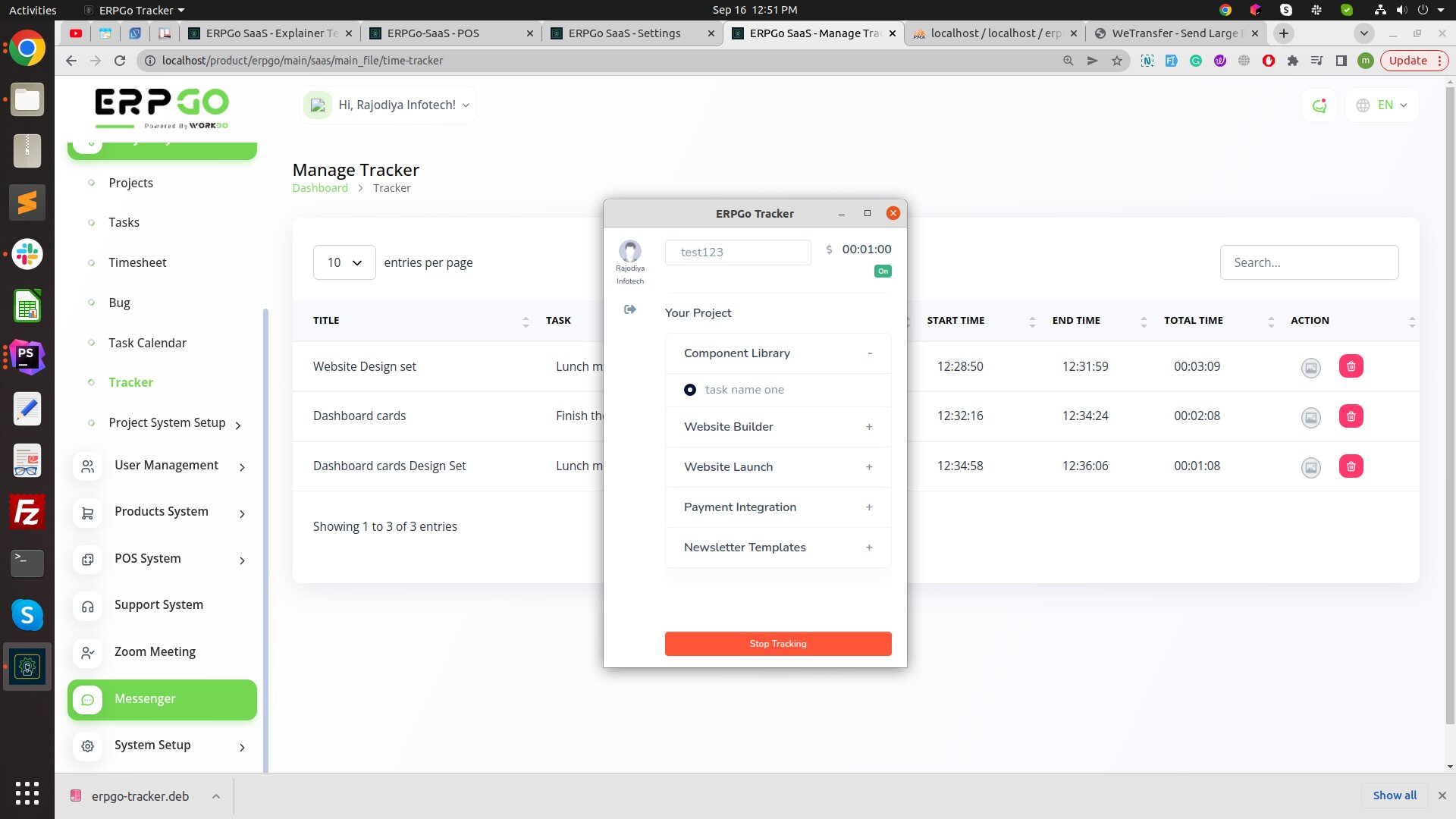The image size is (1456, 819).
Task: Click the logout icon in ERPGo Tracker
Action: pos(629,309)
